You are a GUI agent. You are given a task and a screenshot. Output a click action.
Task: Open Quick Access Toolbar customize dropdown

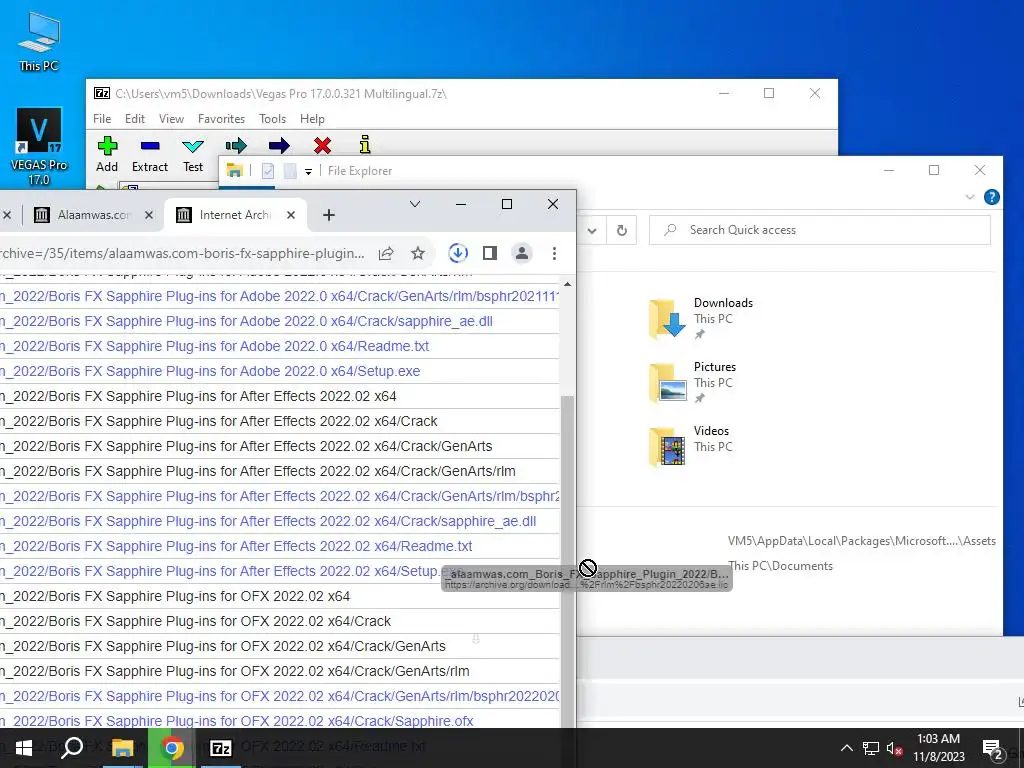[308, 171]
